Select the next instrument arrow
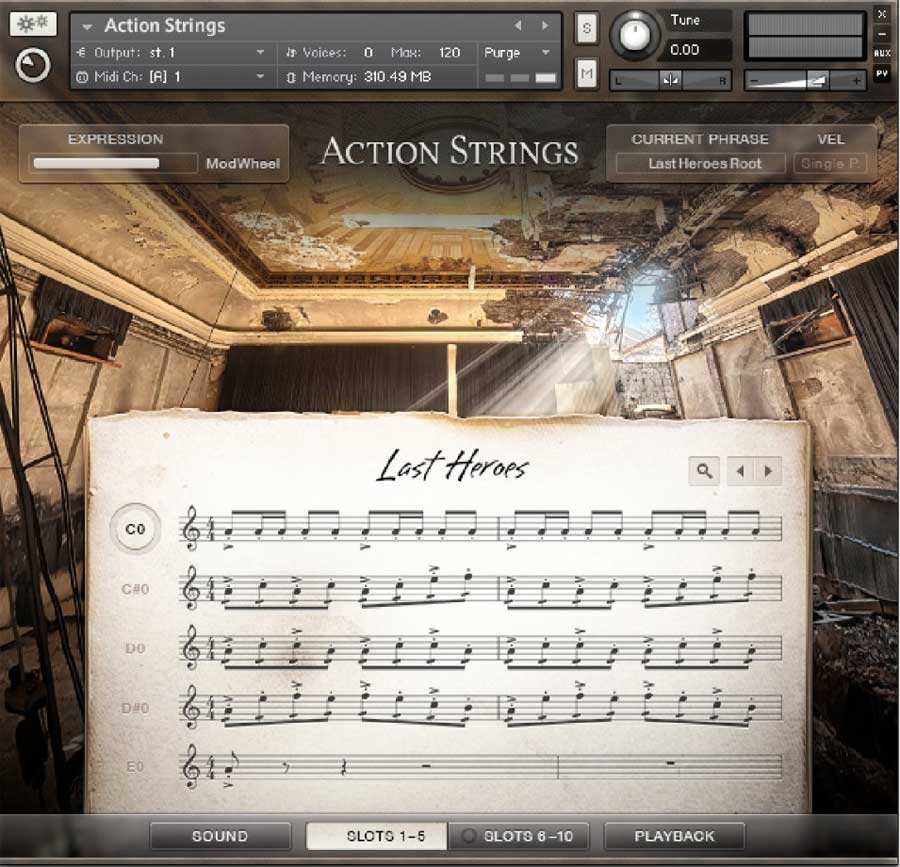This screenshot has height=867, width=900. pyautogui.click(x=545, y=25)
